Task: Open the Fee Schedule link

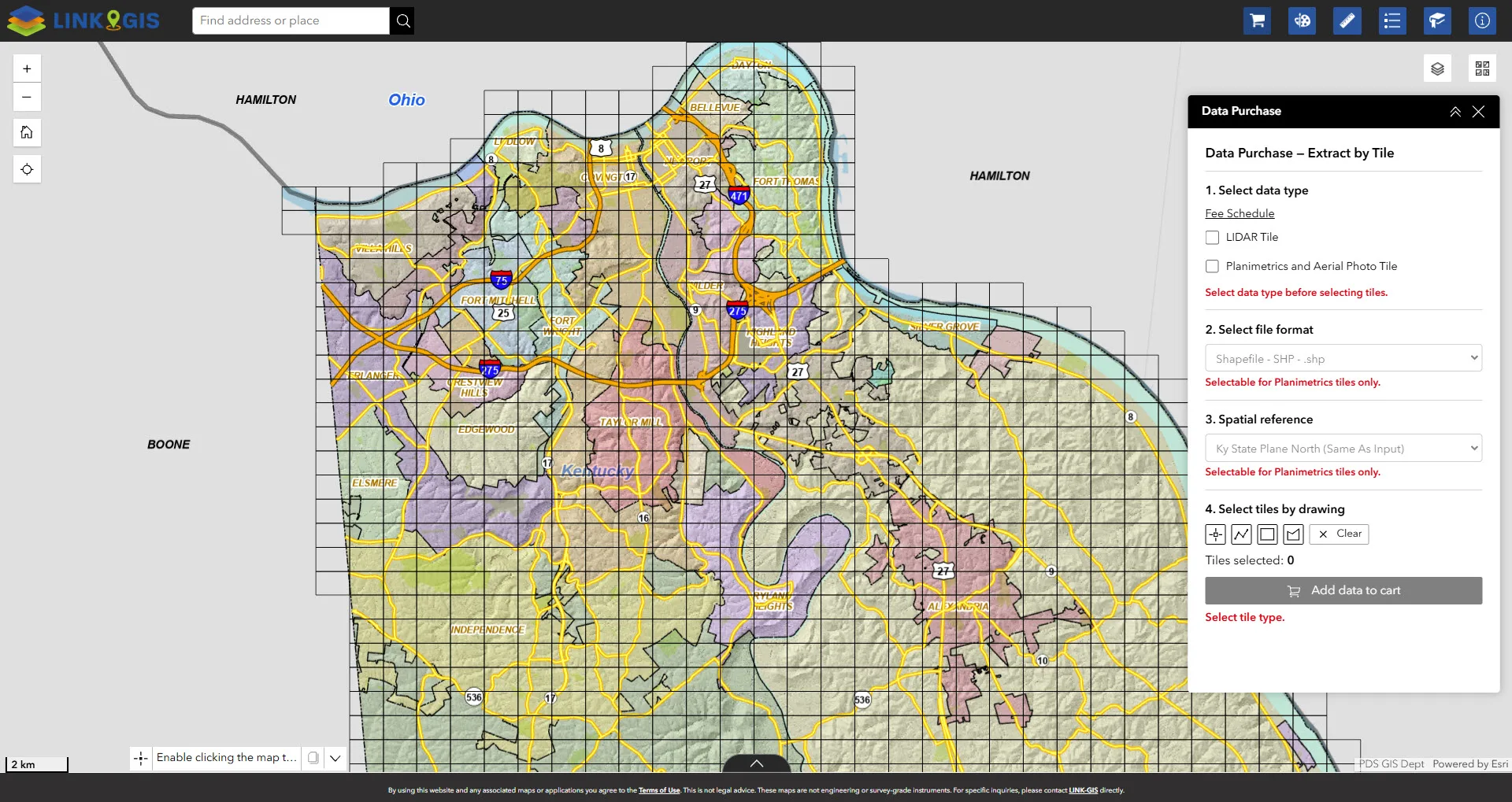Action: point(1240,213)
